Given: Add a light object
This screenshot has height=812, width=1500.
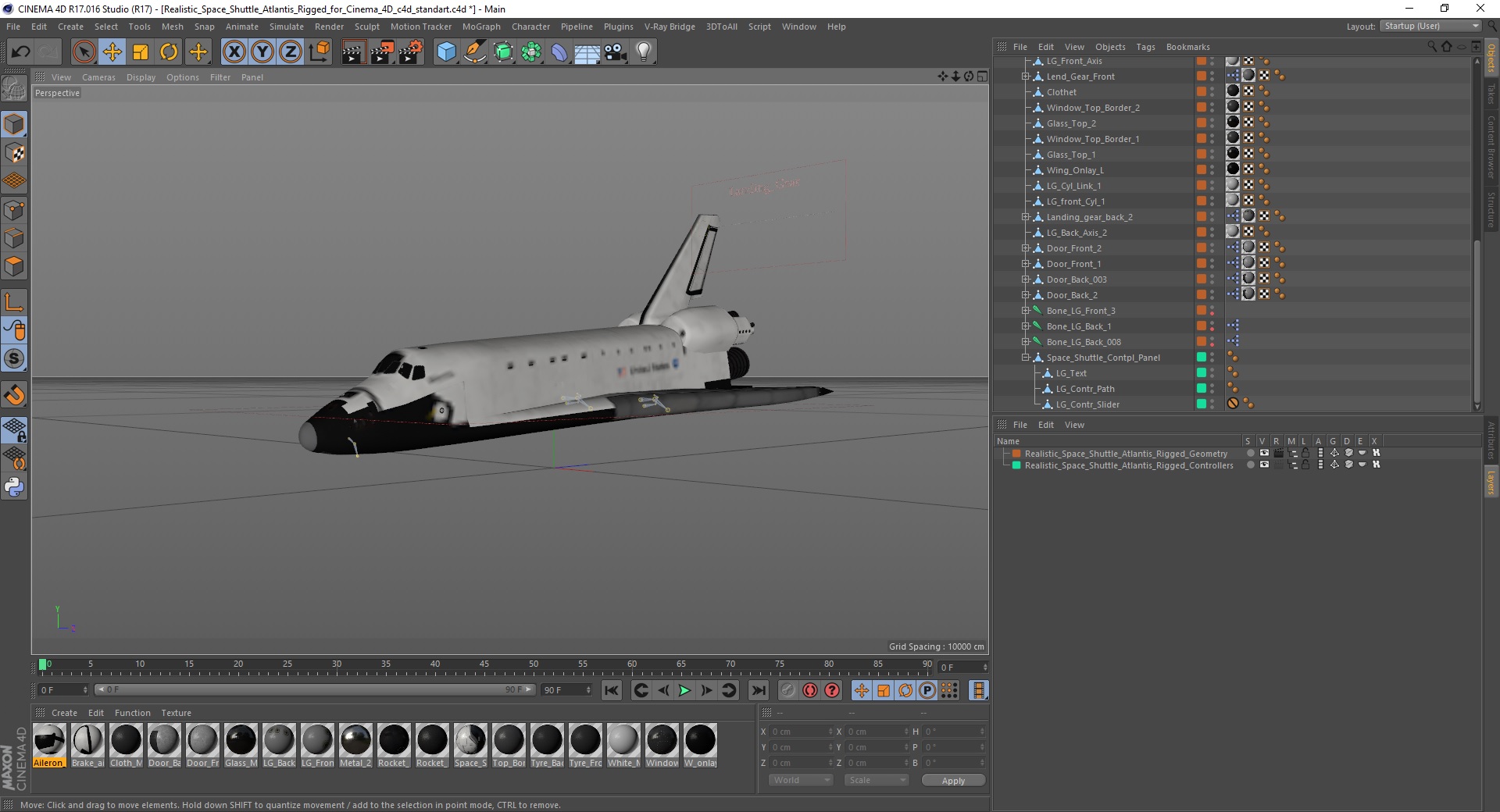Looking at the screenshot, I should point(644,52).
